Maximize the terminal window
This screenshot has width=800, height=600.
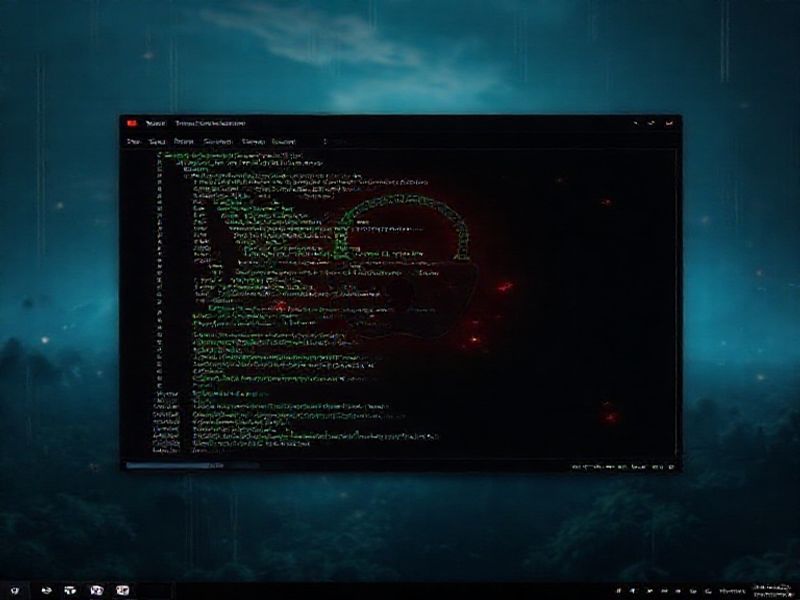652,123
